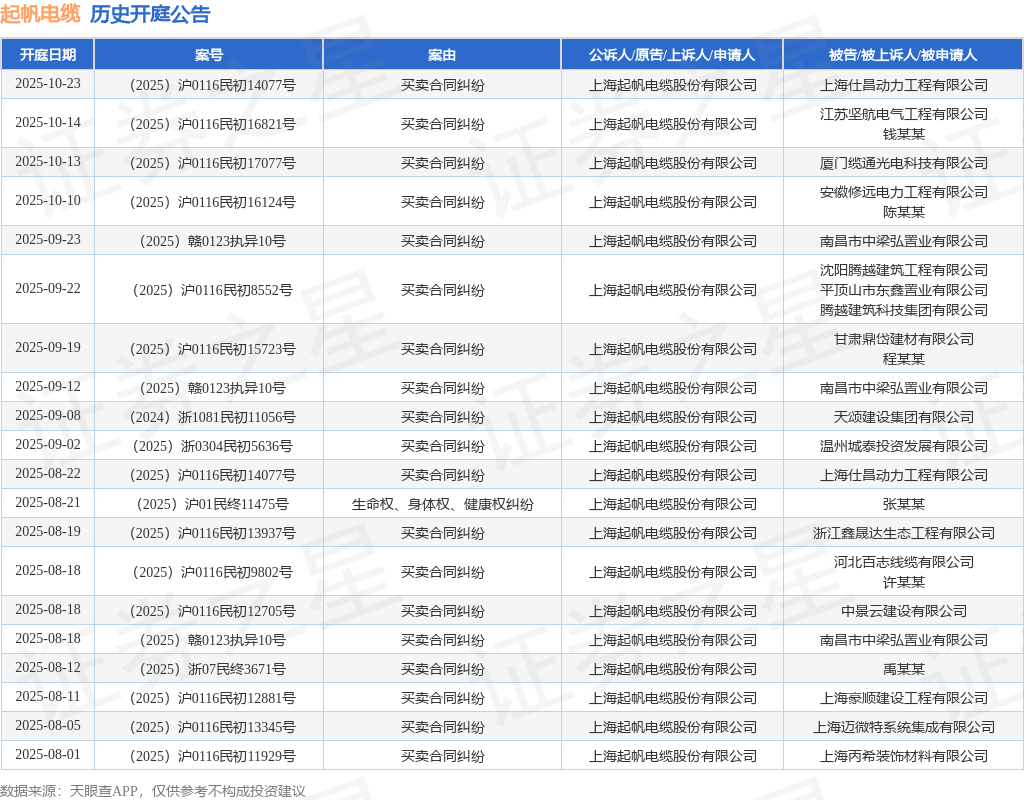Click defendant 厦门缆通光电科技有限公司
The height and width of the screenshot is (800, 1024).
coord(904,163)
